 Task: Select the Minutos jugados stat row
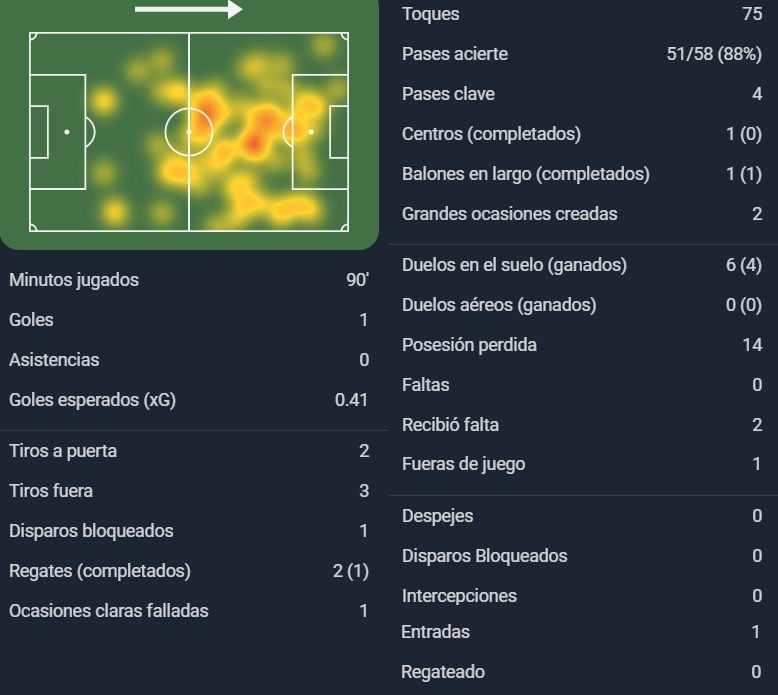click(x=189, y=280)
